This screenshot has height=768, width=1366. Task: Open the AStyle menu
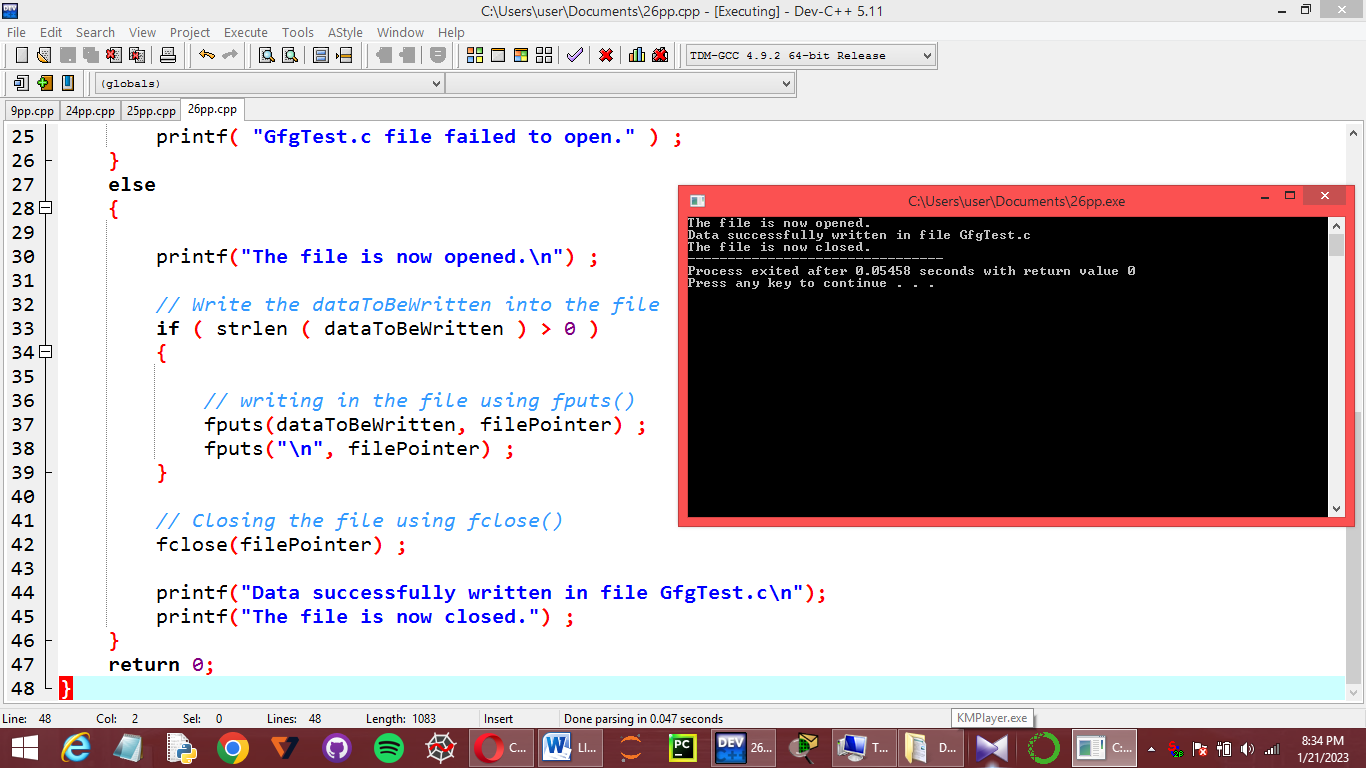click(x=345, y=32)
